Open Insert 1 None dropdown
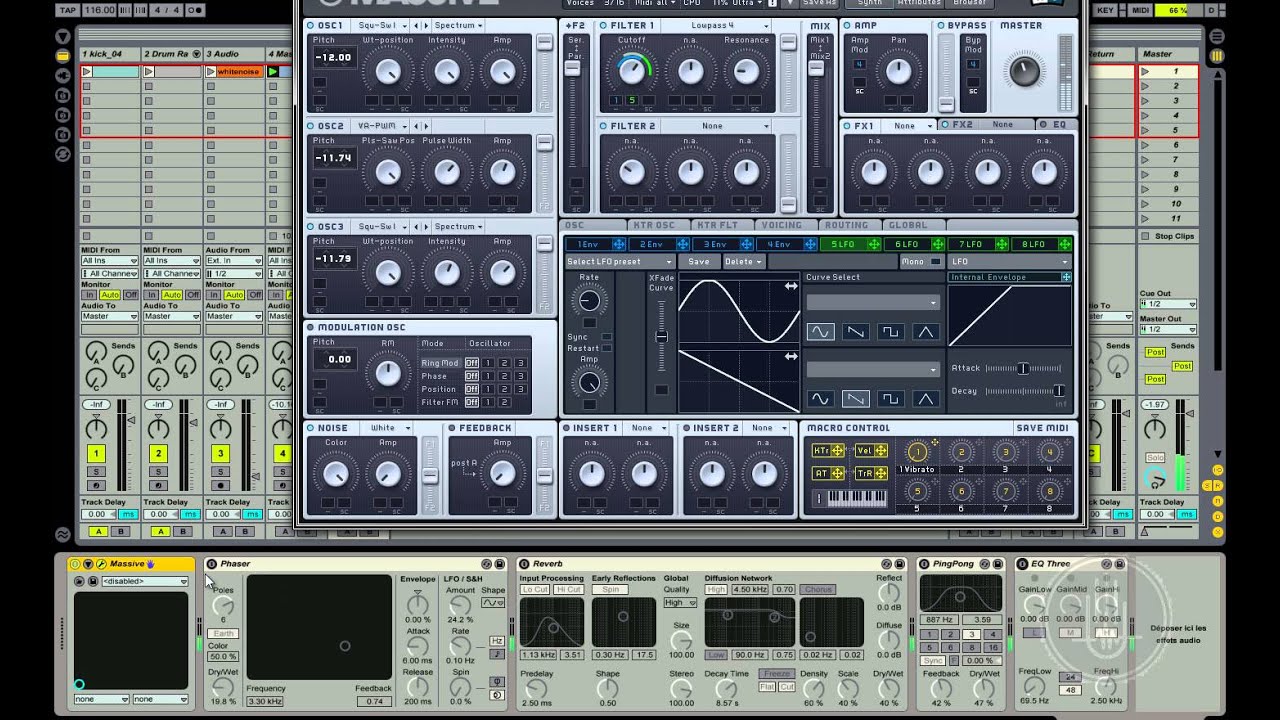This screenshot has height=720, width=1280. [648, 428]
